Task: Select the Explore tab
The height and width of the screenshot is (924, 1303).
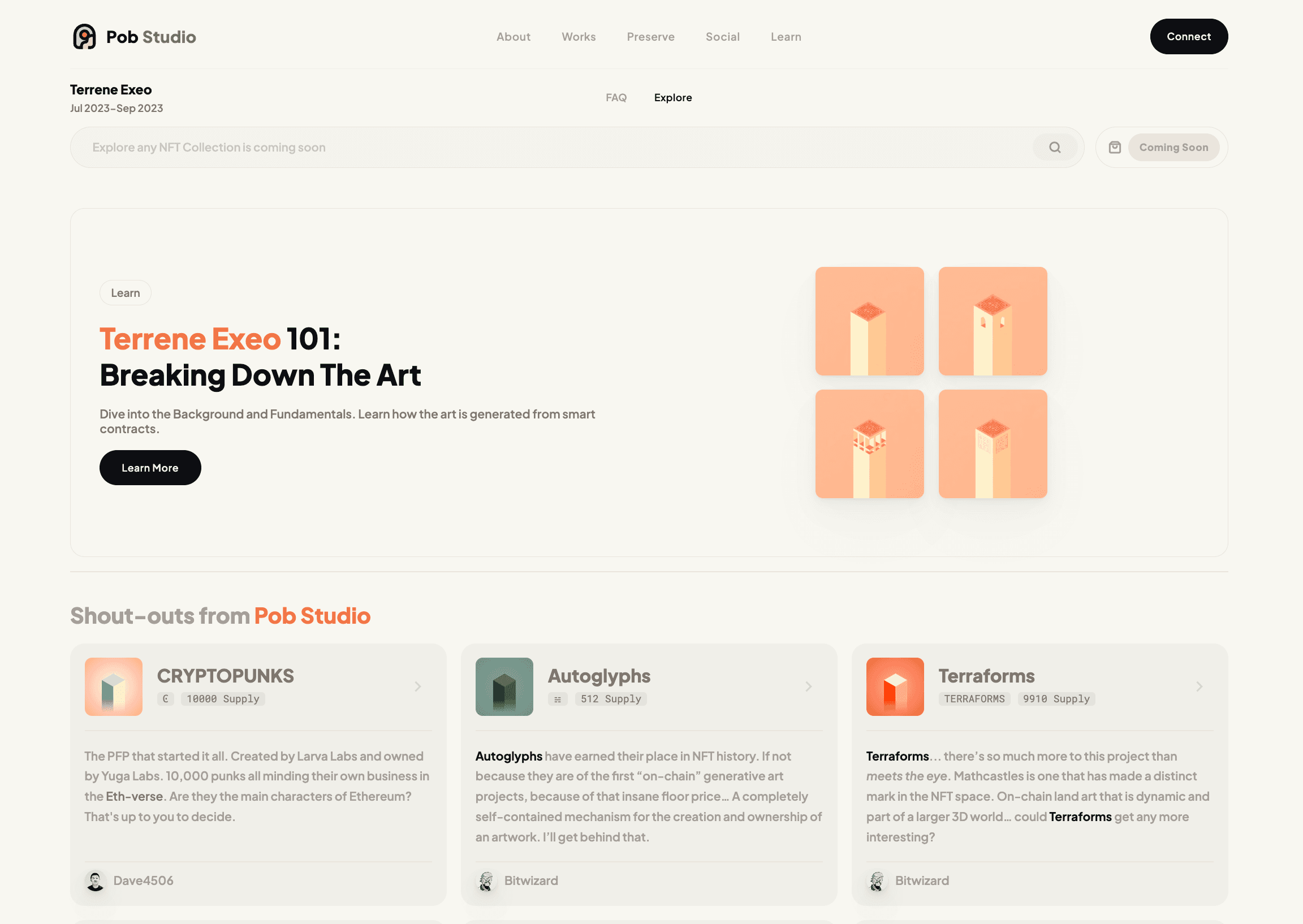Action: click(673, 97)
